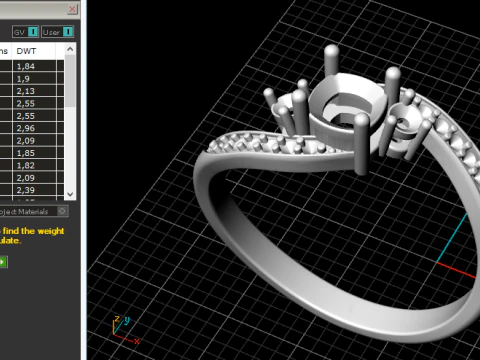Click the table scrollbar up arrow
The image size is (480, 360).
70,49
